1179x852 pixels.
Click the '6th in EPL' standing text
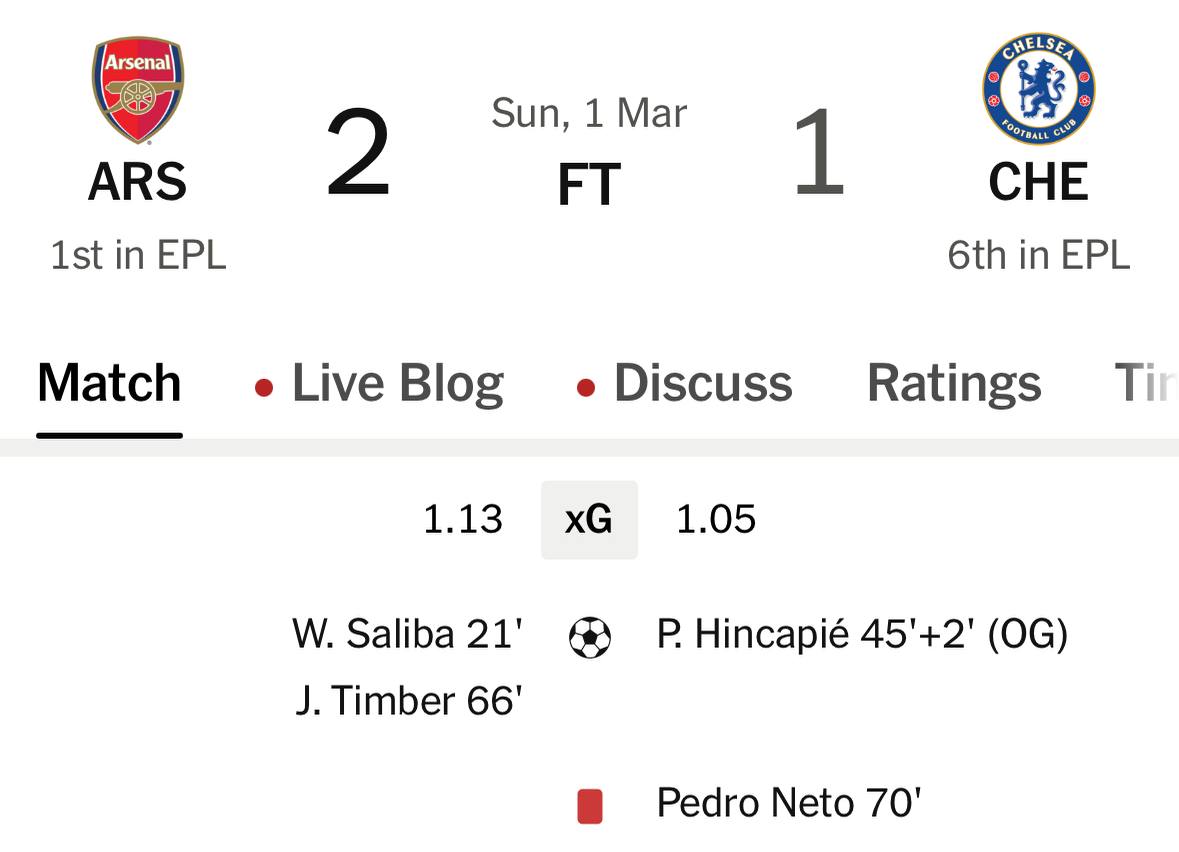[1038, 255]
